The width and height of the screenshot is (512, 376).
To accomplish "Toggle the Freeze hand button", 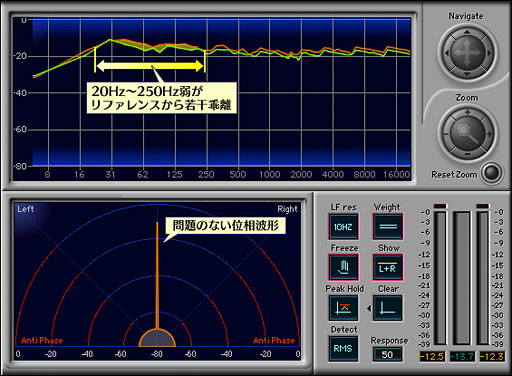I will [x=343, y=267].
